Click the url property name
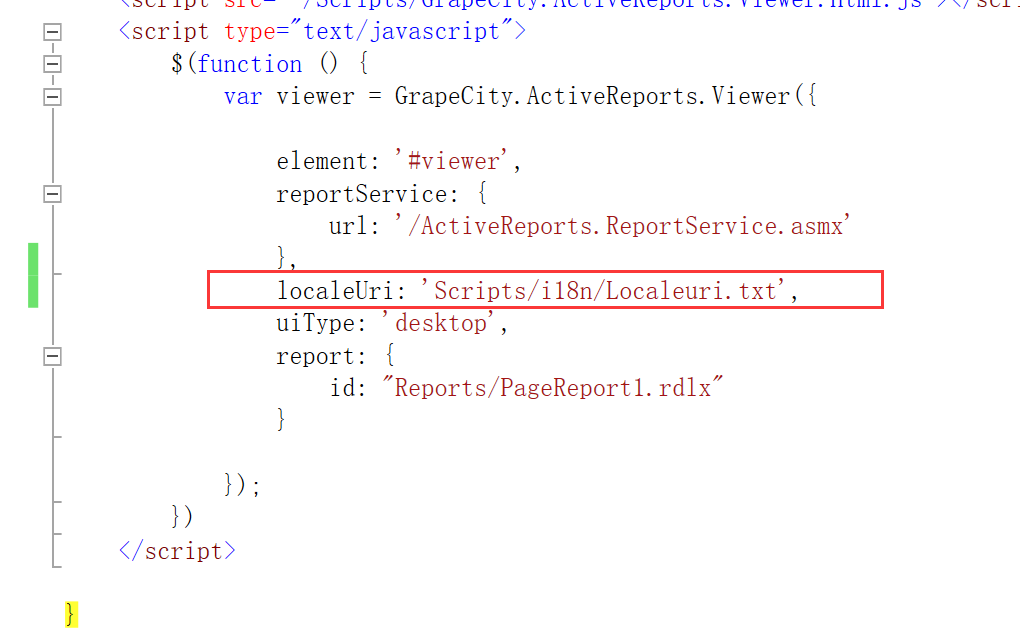This screenshot has width=1020, height=631. (348, 226)
